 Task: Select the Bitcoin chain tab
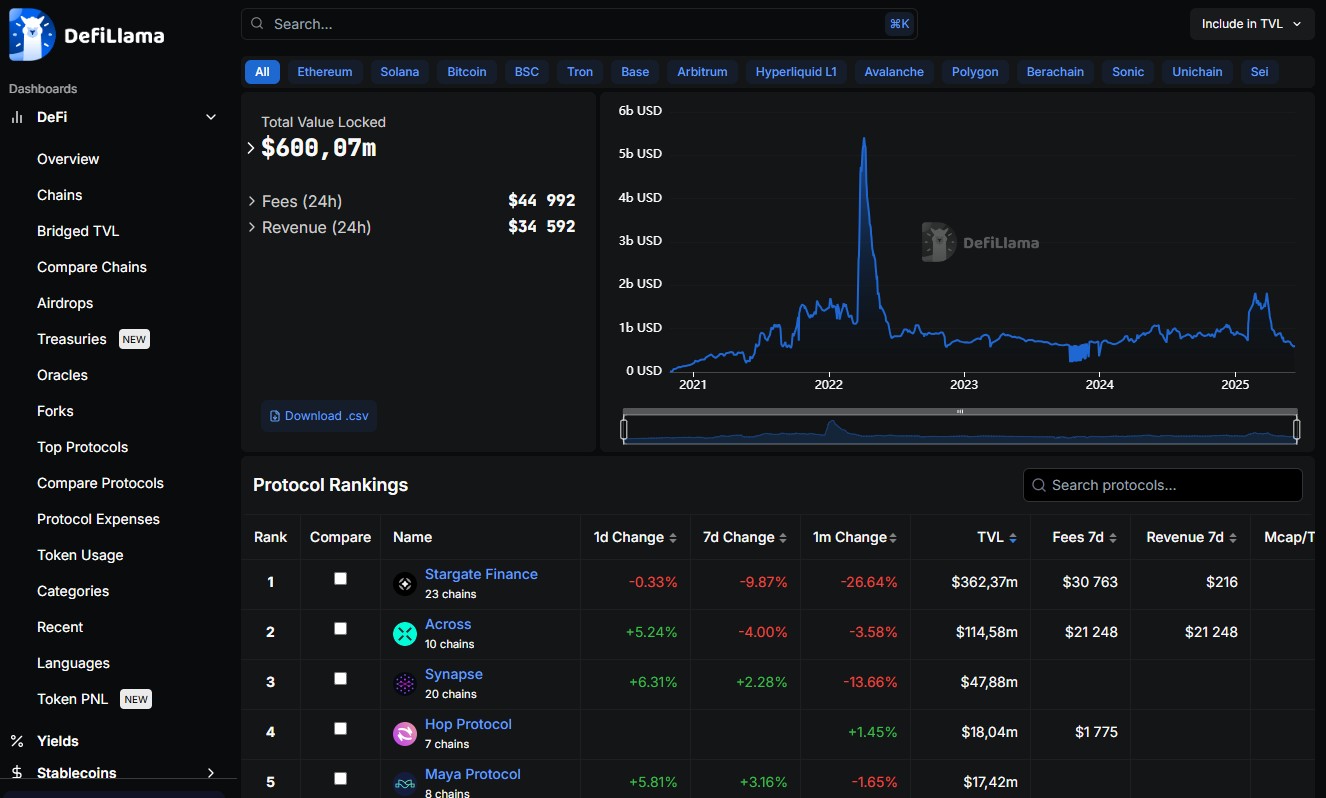click(x=467, y=72)
